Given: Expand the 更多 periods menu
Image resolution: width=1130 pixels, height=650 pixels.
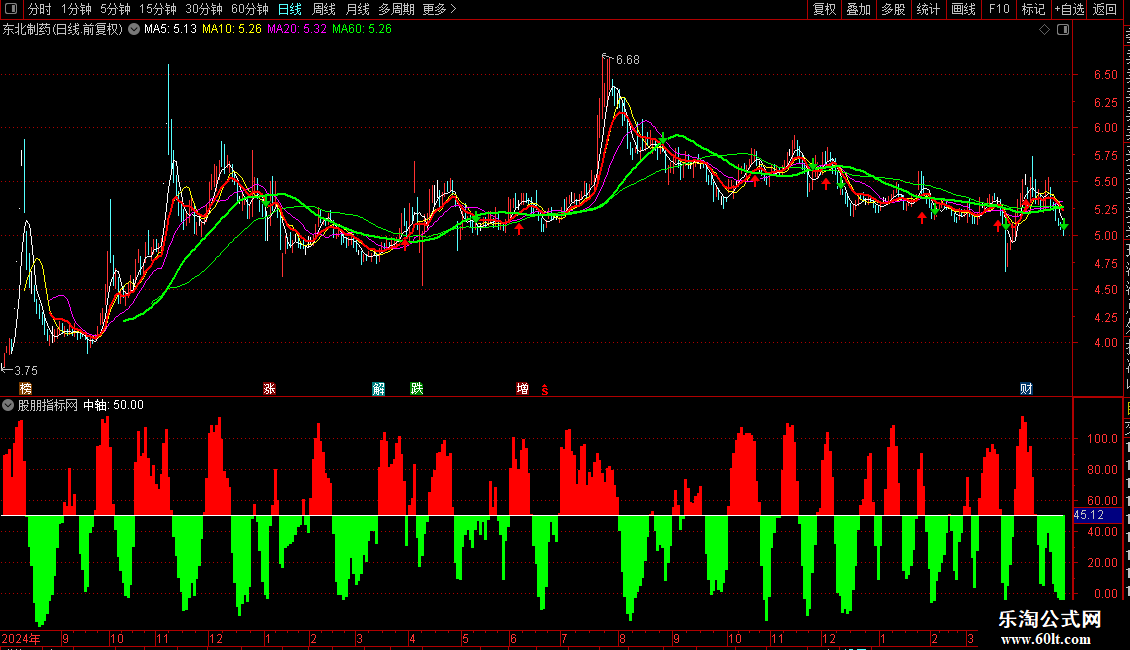Looking at the screenshot, I should click(439, 9).
